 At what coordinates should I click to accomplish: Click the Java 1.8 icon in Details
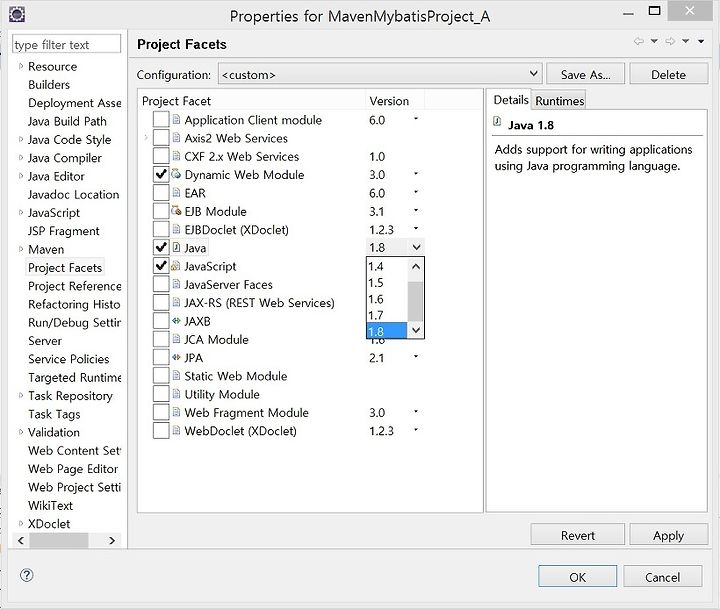[x=497, y=122]
